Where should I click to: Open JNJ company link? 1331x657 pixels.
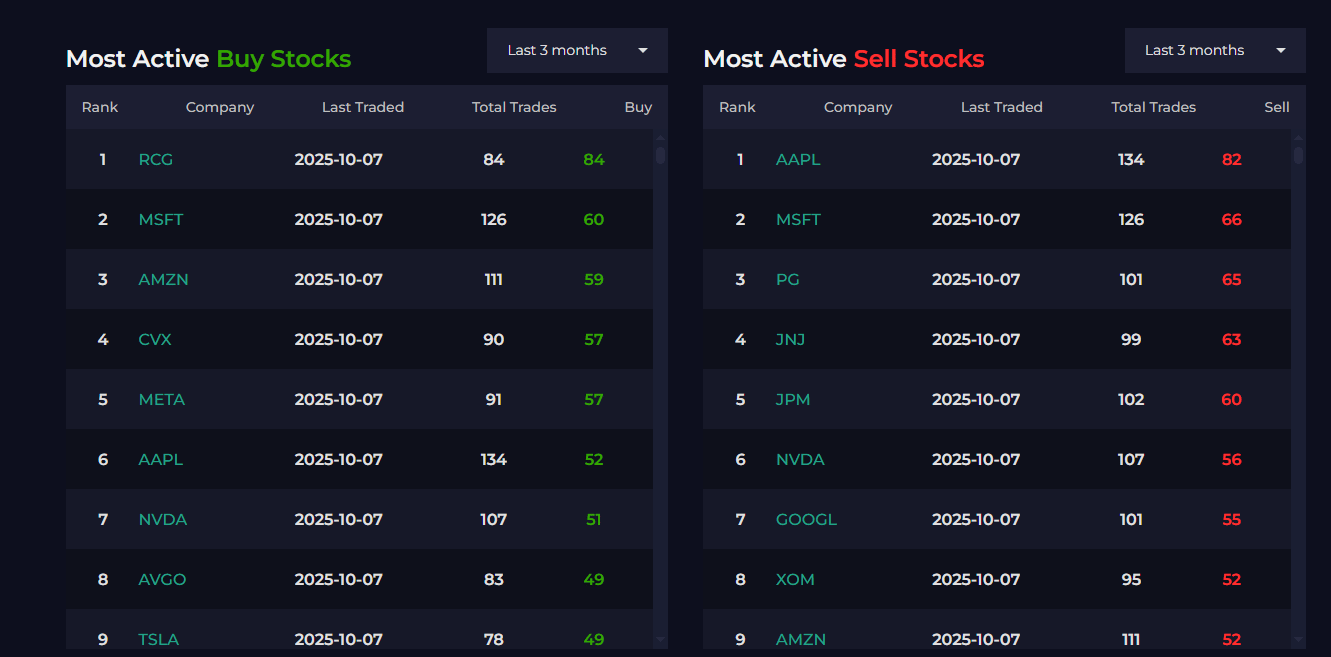(x=790, y=339)
